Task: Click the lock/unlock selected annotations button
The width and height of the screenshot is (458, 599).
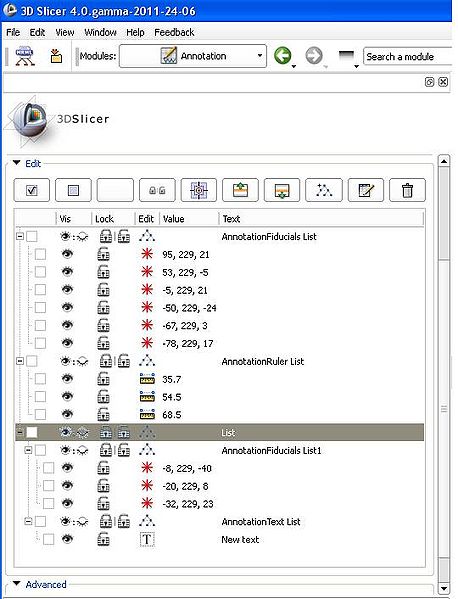Action: 157,190
